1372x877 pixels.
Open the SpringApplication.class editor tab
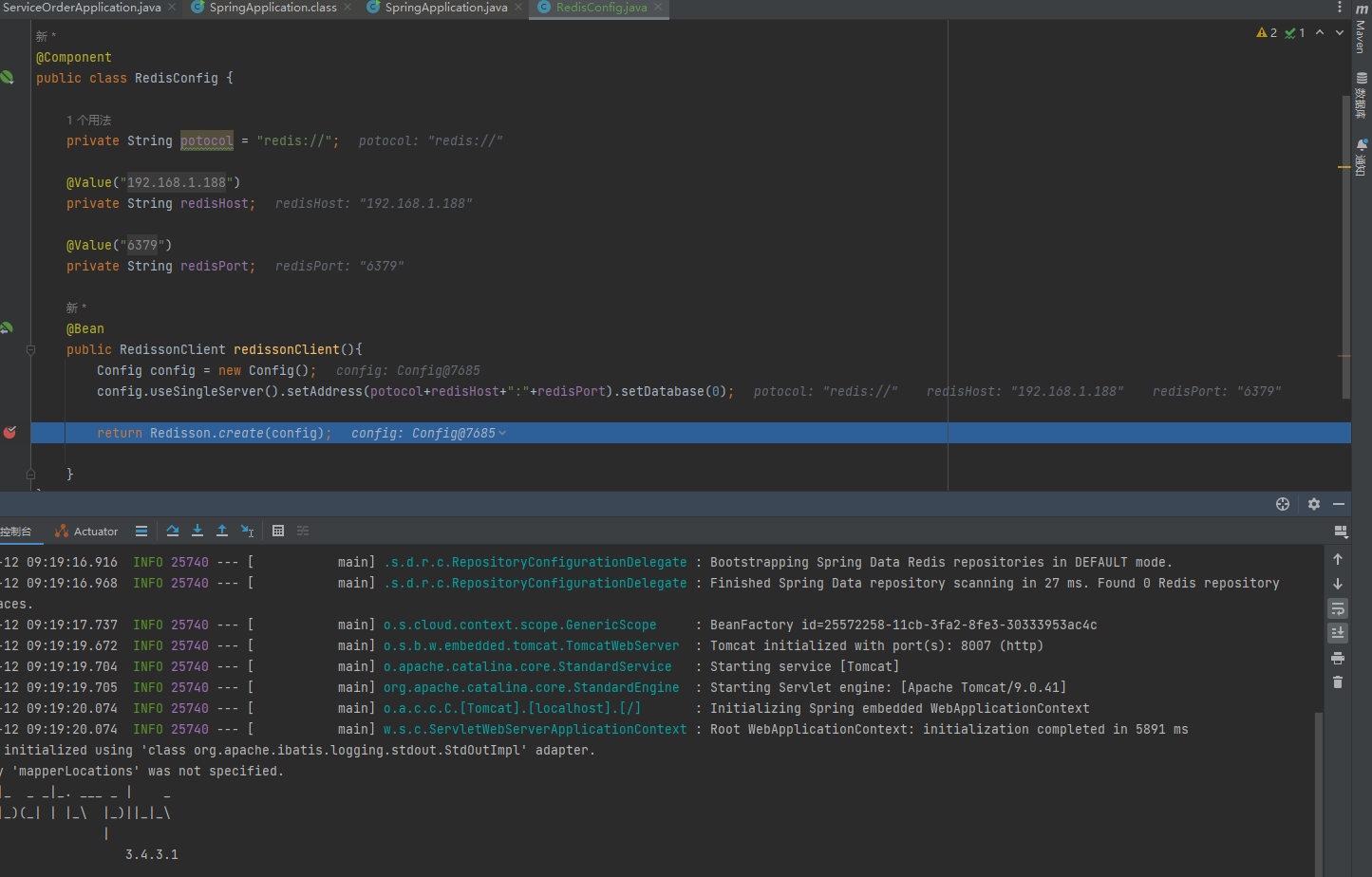273,8
